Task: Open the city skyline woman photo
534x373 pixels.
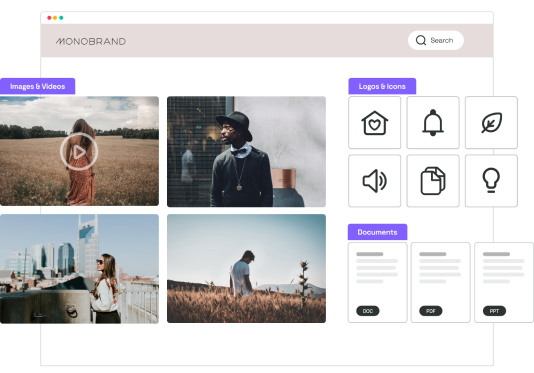Action: click(x=79, y=269)
